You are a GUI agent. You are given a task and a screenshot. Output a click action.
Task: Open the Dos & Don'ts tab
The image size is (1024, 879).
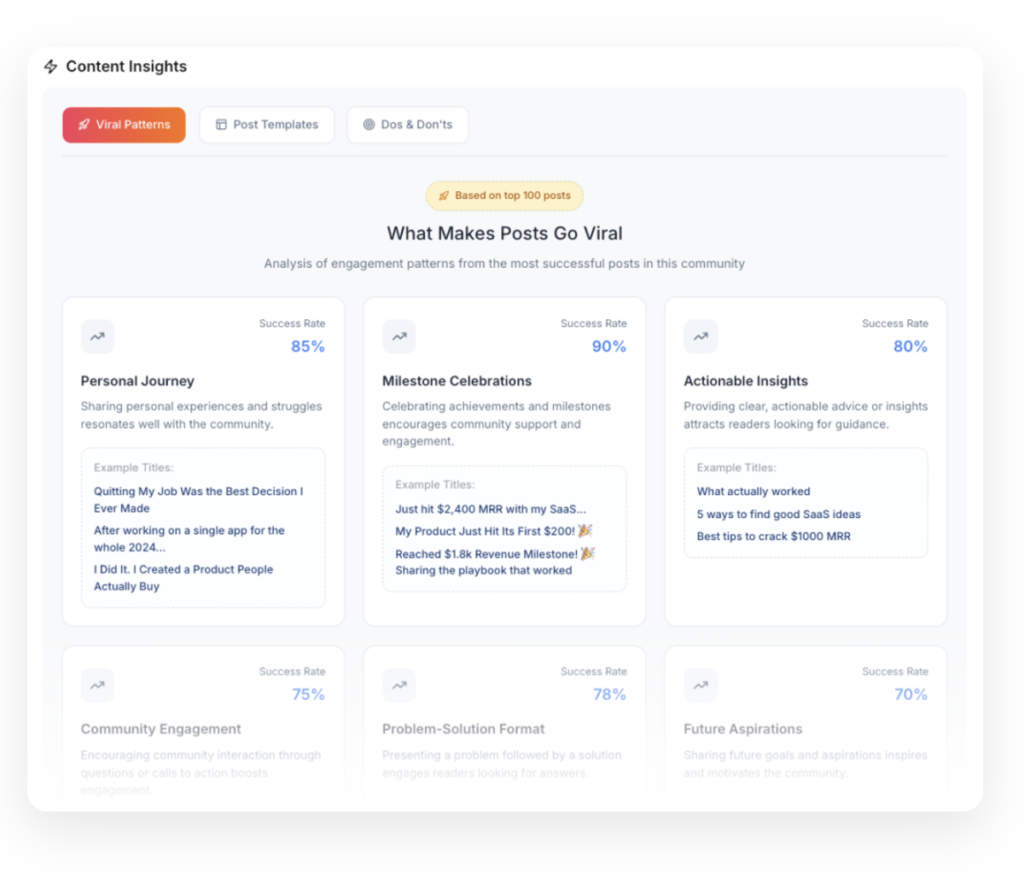pyautogui.click(x=407, y=125)
